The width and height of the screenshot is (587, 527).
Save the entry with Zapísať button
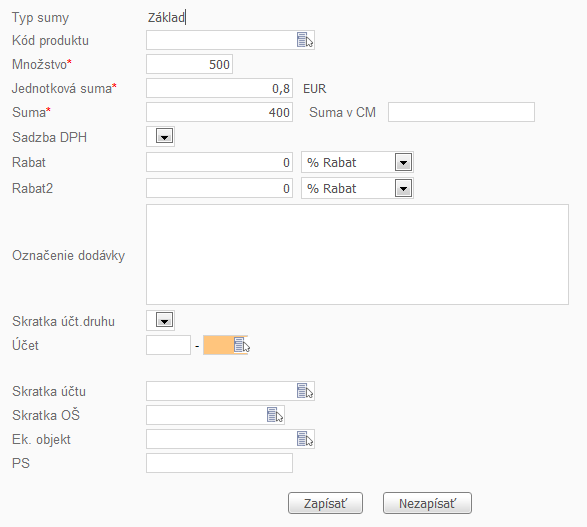325,503
